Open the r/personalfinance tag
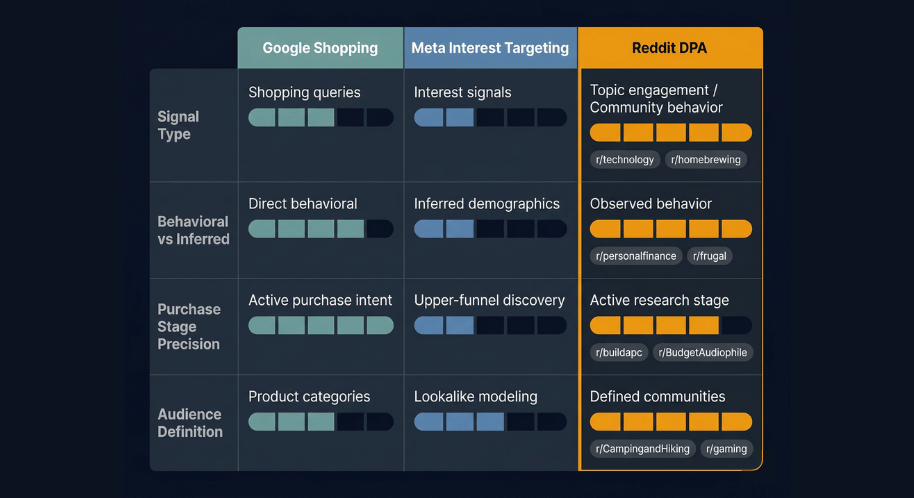The image size is (914, 498). 636,256
